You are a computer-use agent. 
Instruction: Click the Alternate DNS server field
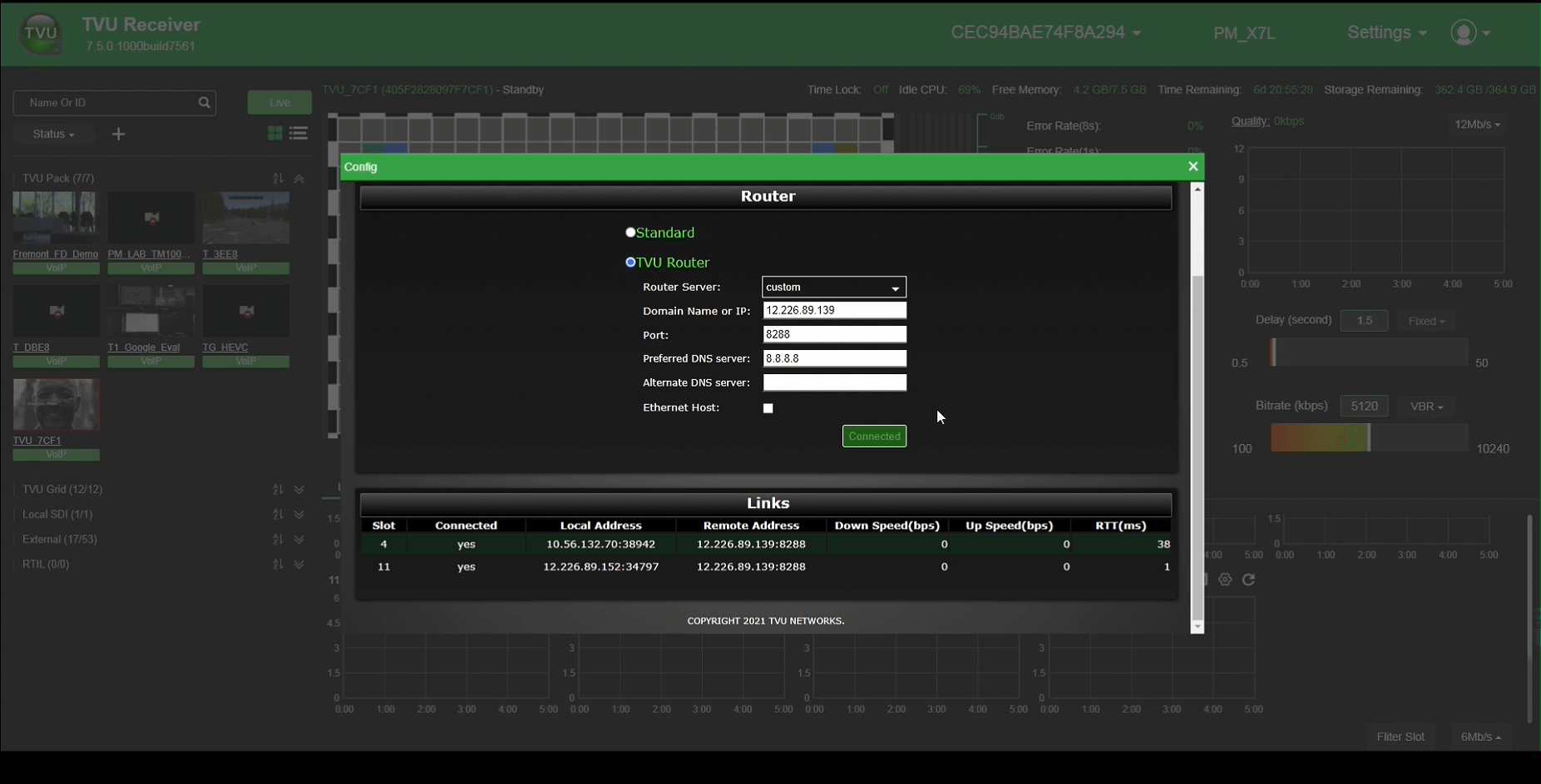point(834,382)
